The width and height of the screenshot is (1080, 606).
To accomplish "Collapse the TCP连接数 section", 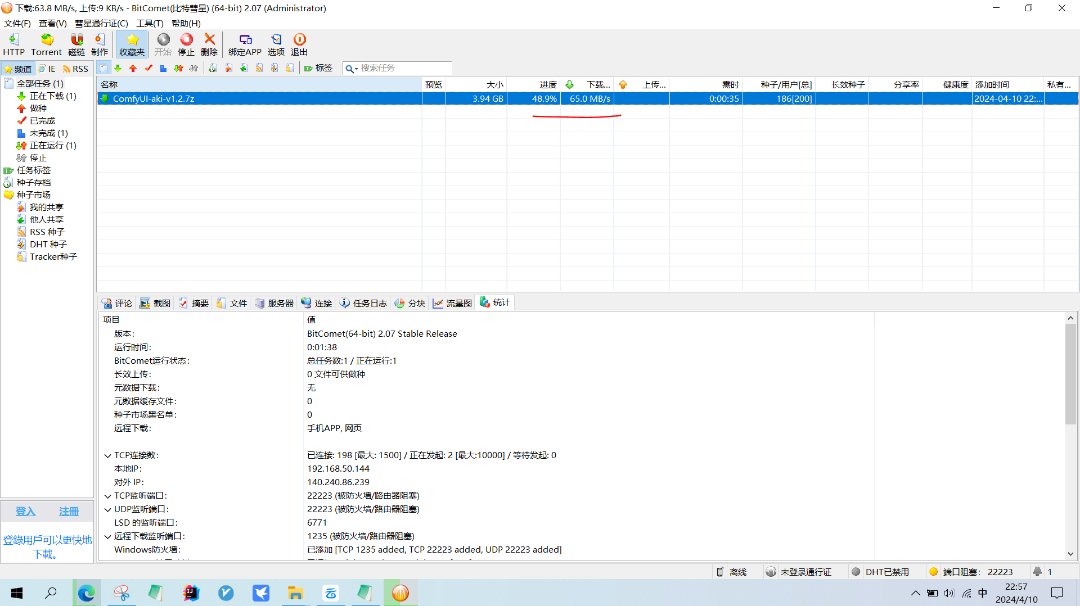I will (x=107, y=455).
